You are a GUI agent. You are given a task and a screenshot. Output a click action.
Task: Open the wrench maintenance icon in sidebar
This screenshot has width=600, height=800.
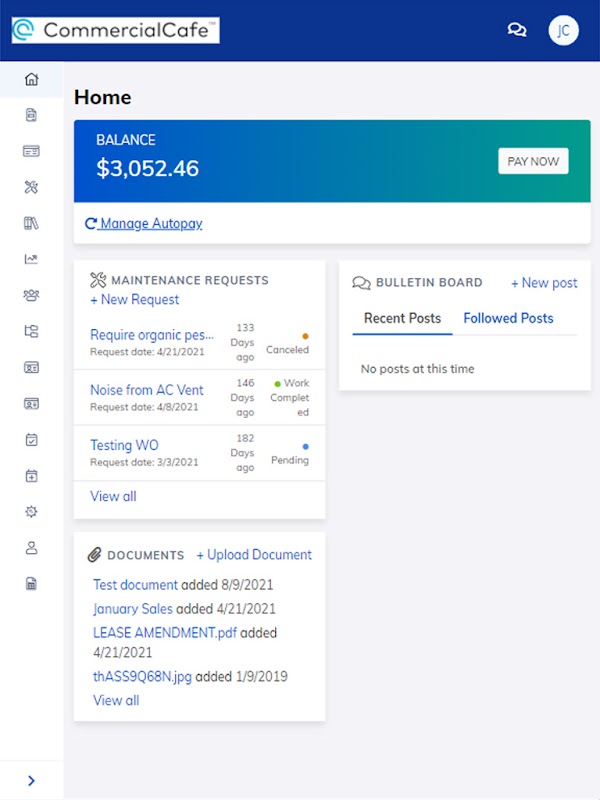coord(31,187)
